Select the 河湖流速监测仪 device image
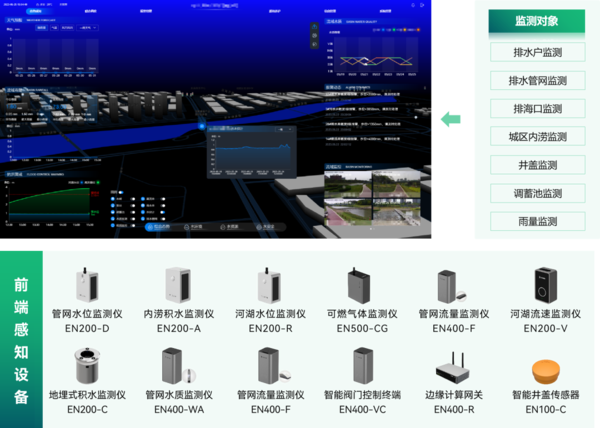The width and height of the screenshot is (600, 428). (546, 285)
